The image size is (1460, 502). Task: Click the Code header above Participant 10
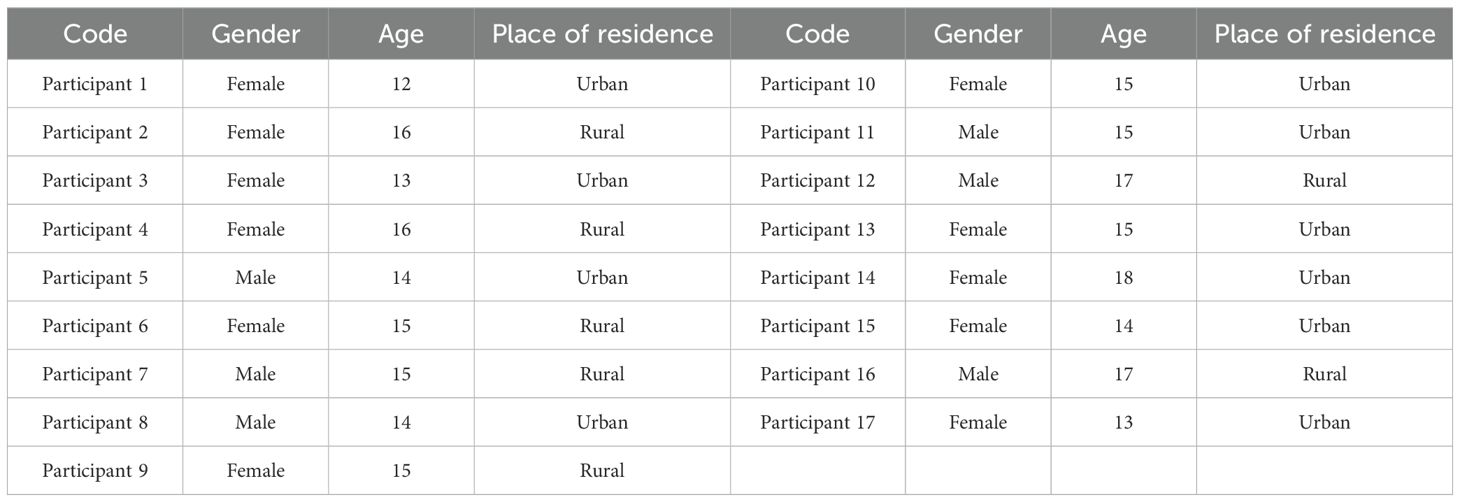click(x=817, y=34)
